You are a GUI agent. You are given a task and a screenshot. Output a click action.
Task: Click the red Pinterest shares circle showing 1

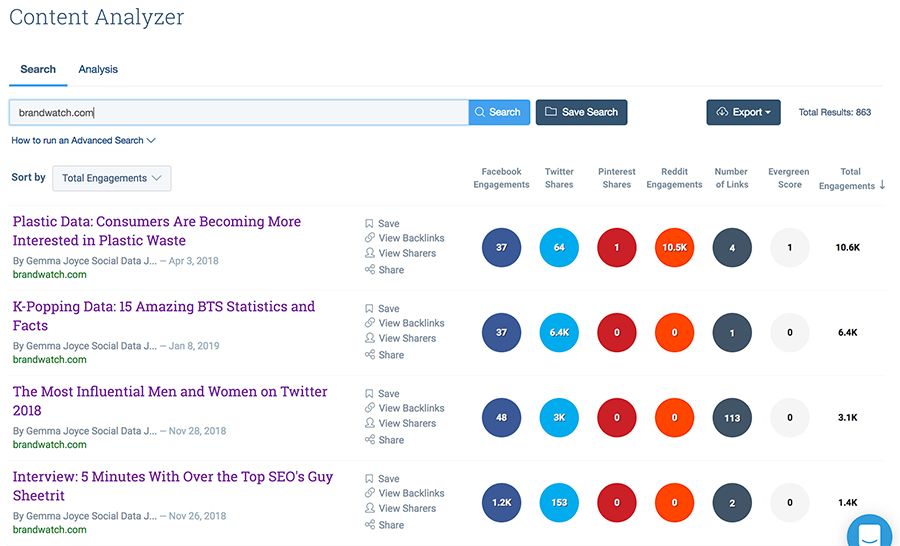617,248
